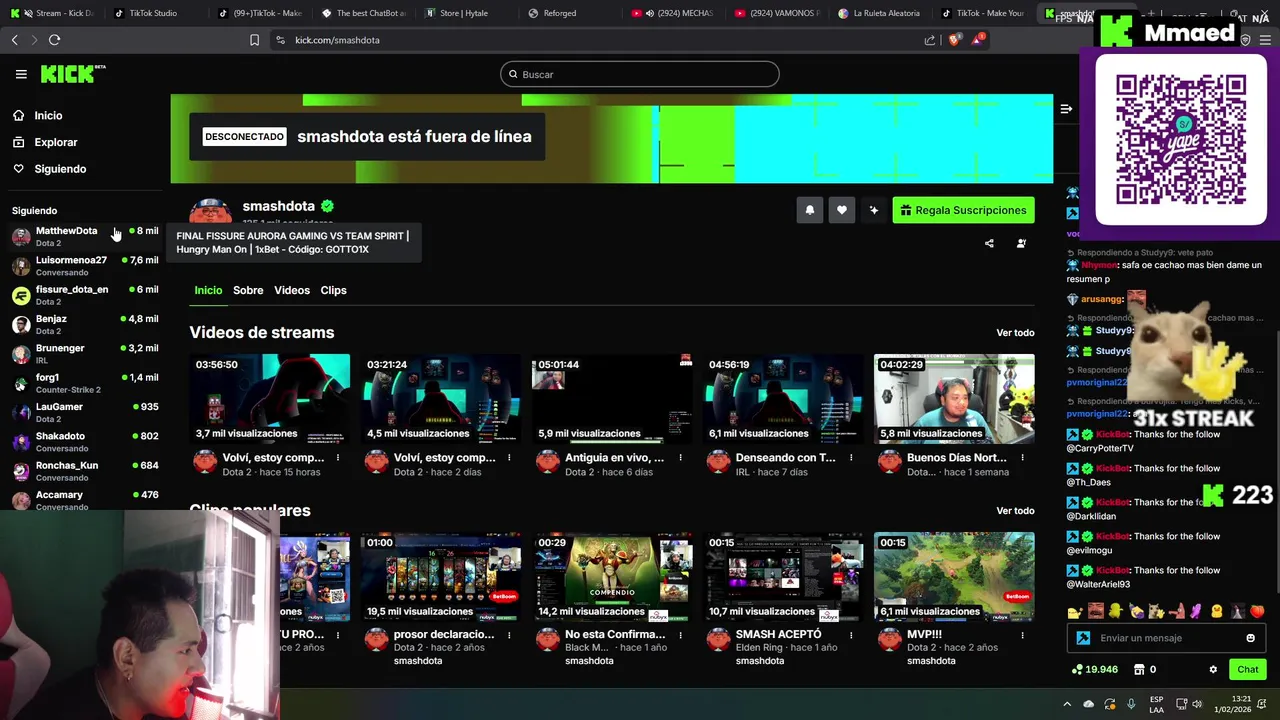Click the sparkle icon beside the heart
The image size is (1280, 720).
[x=874, y=210]
